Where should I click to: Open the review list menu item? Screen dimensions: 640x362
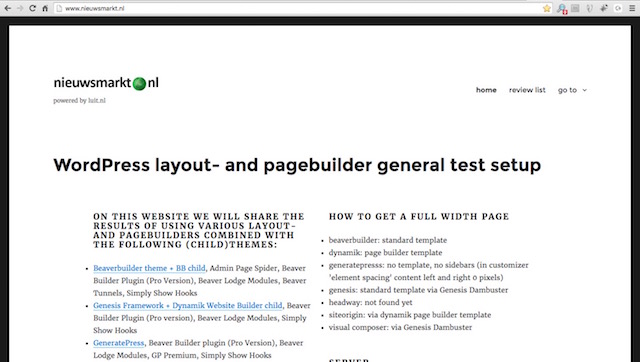tap(527, 90)
